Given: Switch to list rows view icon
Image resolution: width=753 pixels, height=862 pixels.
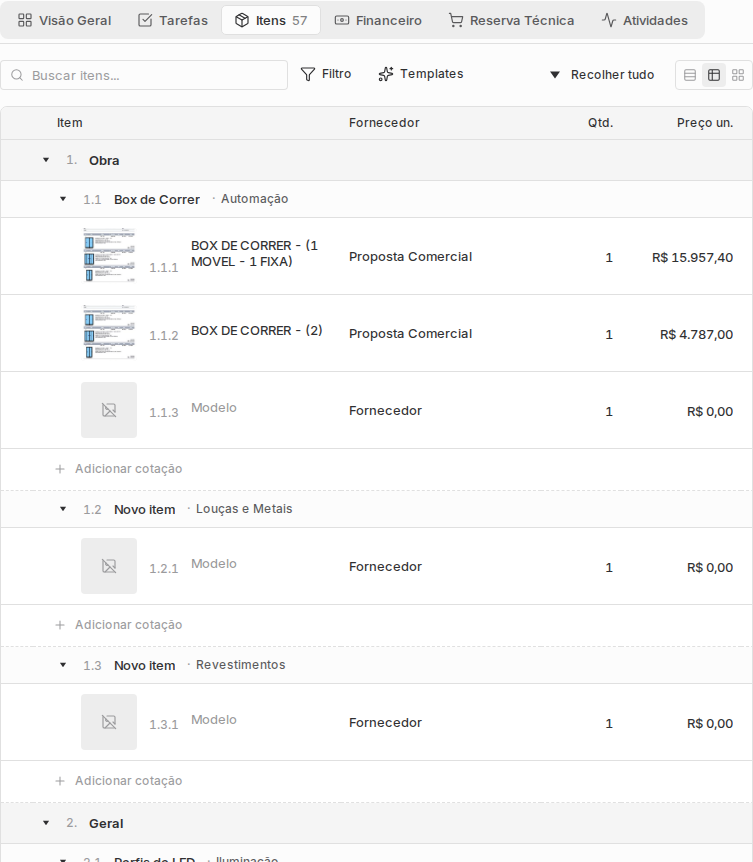Looking at the screenshot, I should (x=690, y=75).
